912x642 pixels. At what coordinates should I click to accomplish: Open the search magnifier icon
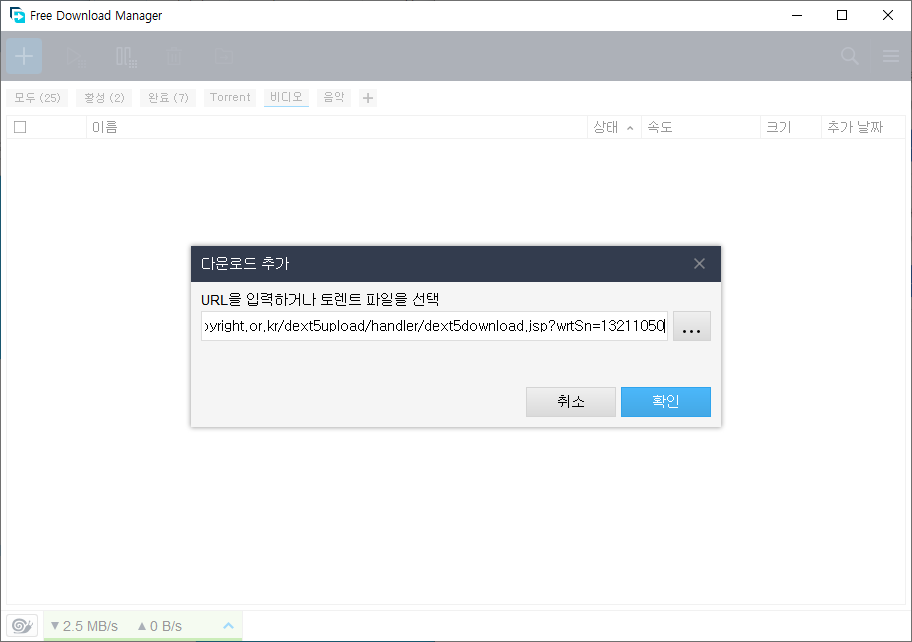tap(850, 56)
